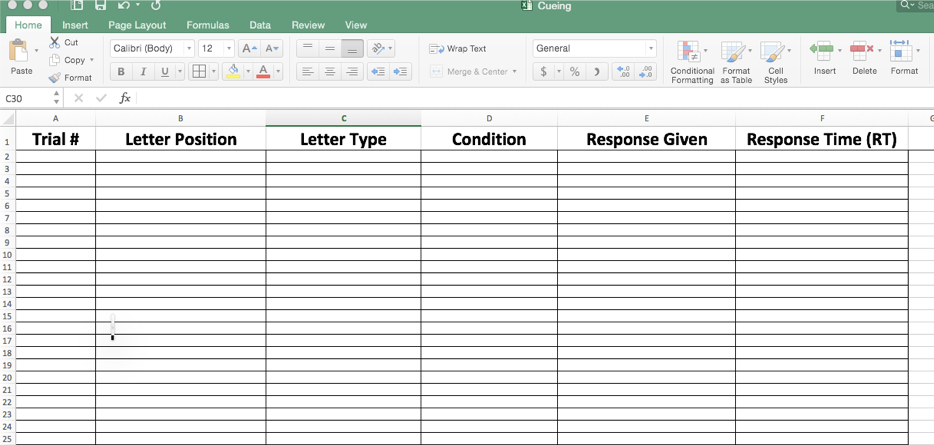Redo with the circular arrow icon
Screen dimensions: 934x445
[x=156, y=5]
